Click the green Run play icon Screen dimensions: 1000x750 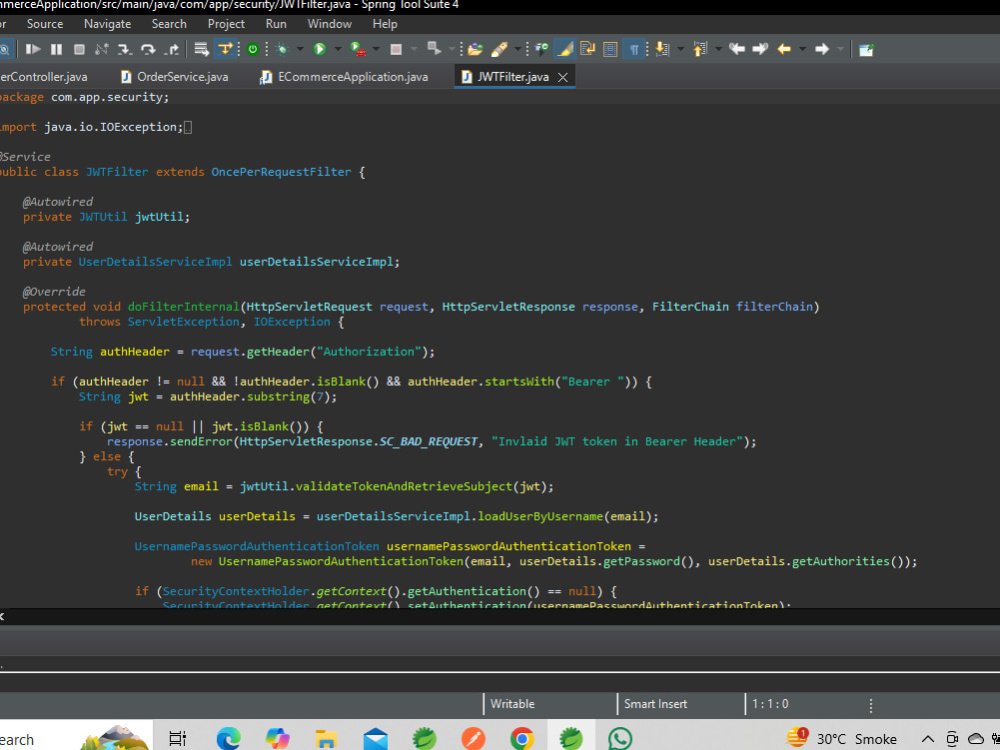click(320, 49)
